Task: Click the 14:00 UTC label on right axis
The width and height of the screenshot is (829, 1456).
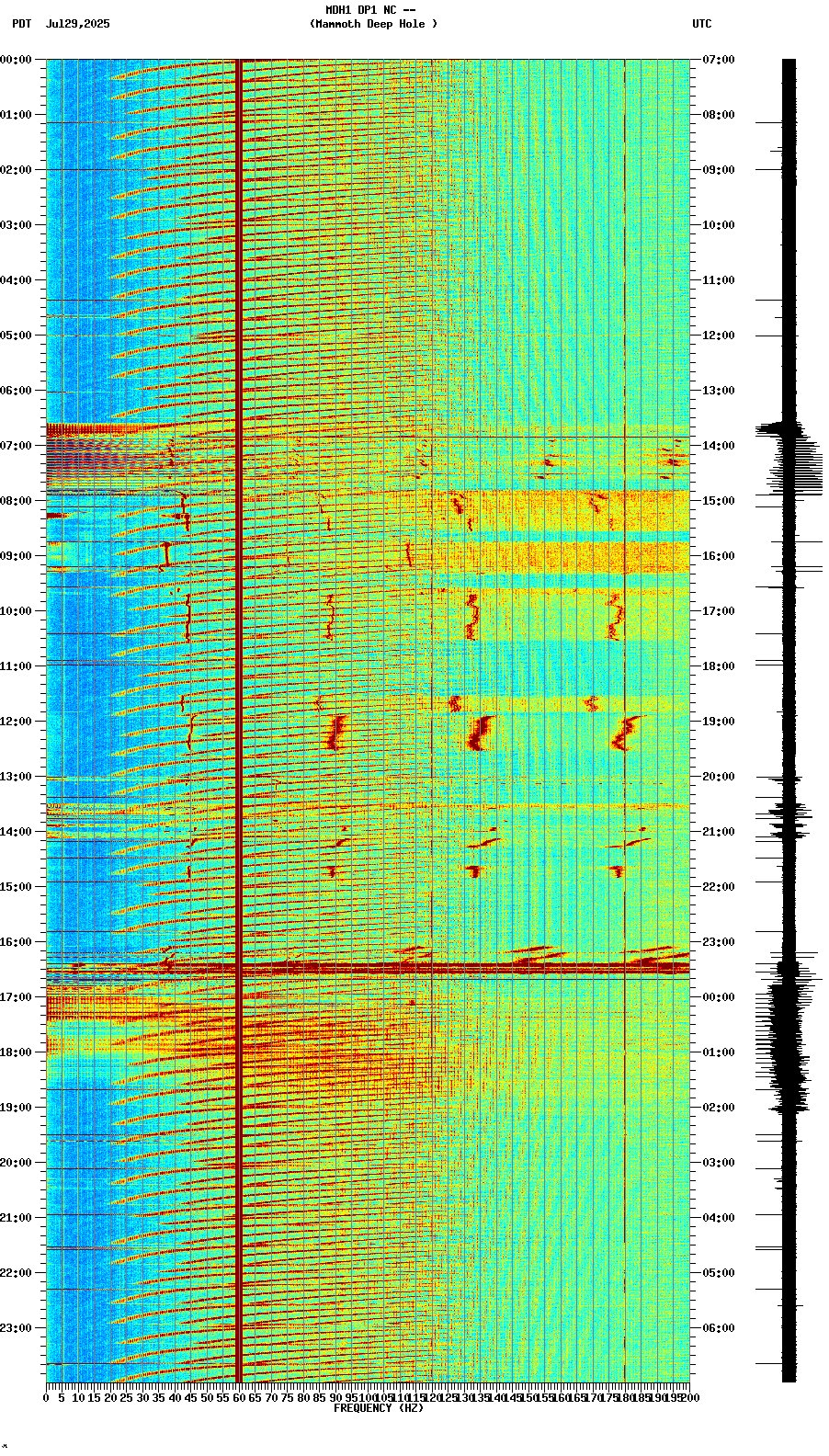Action: [x=719, y=446]
